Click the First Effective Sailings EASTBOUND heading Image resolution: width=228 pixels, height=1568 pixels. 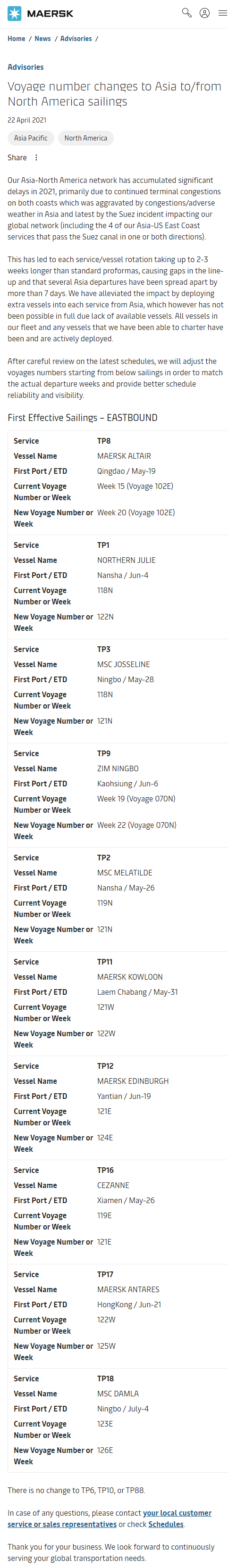pyautogui.click(x=82, y=418)
